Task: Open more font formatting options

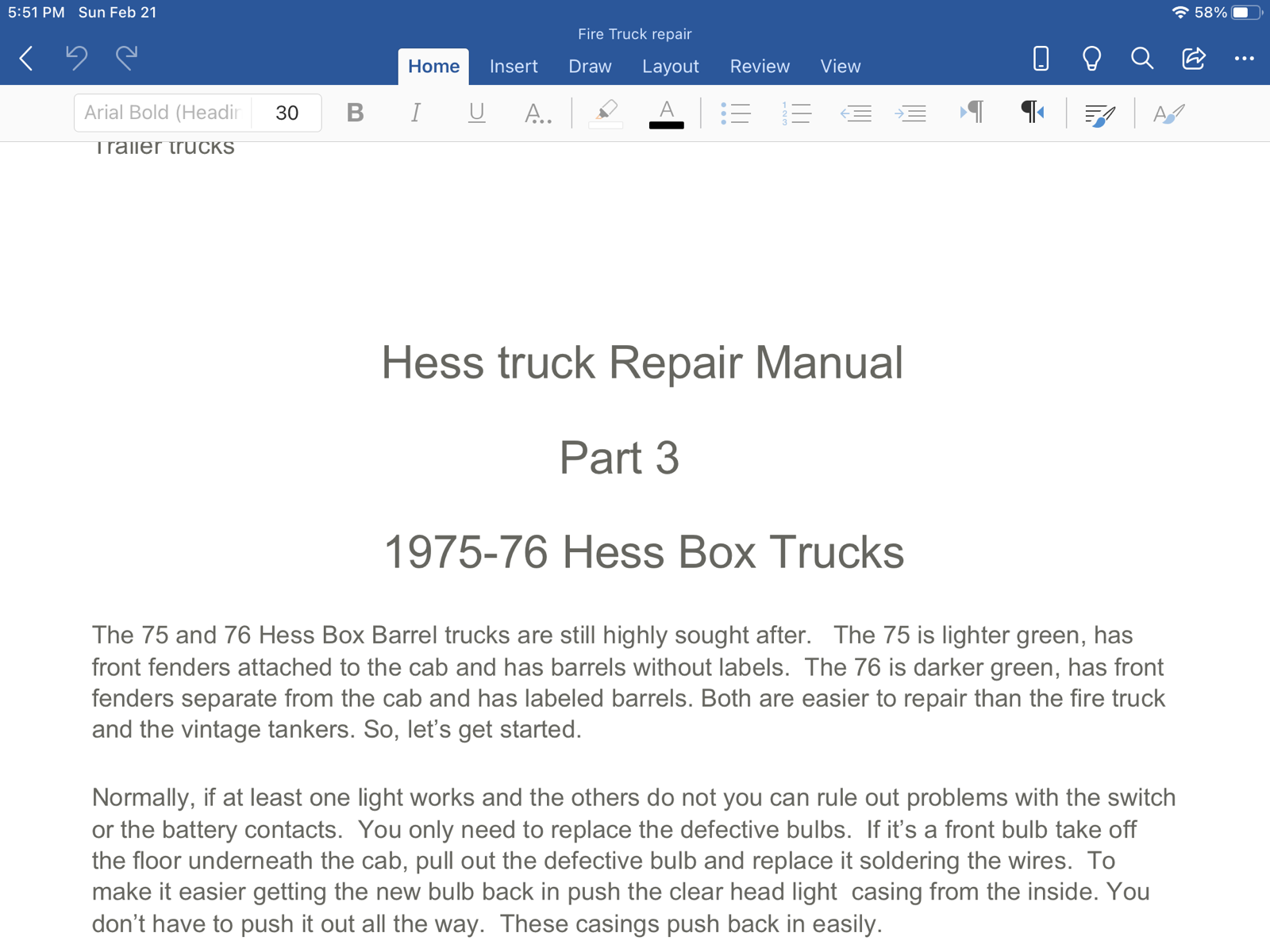Action: [537, 113]
